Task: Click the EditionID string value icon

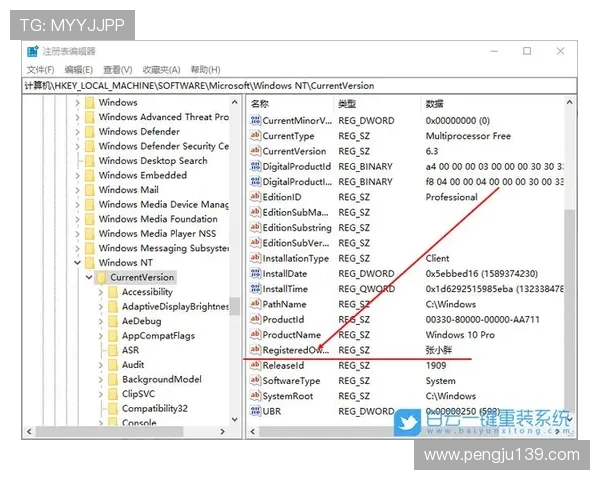Action: (x=255, y=198)
